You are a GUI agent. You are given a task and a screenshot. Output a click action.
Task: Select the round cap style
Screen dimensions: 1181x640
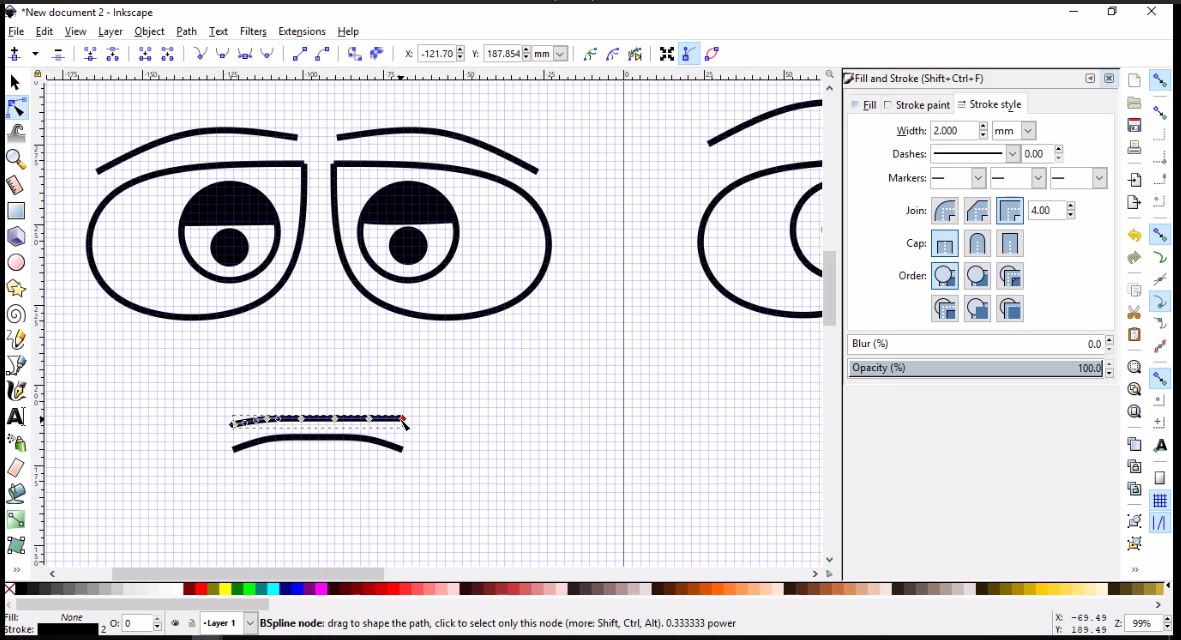point(977,243)
